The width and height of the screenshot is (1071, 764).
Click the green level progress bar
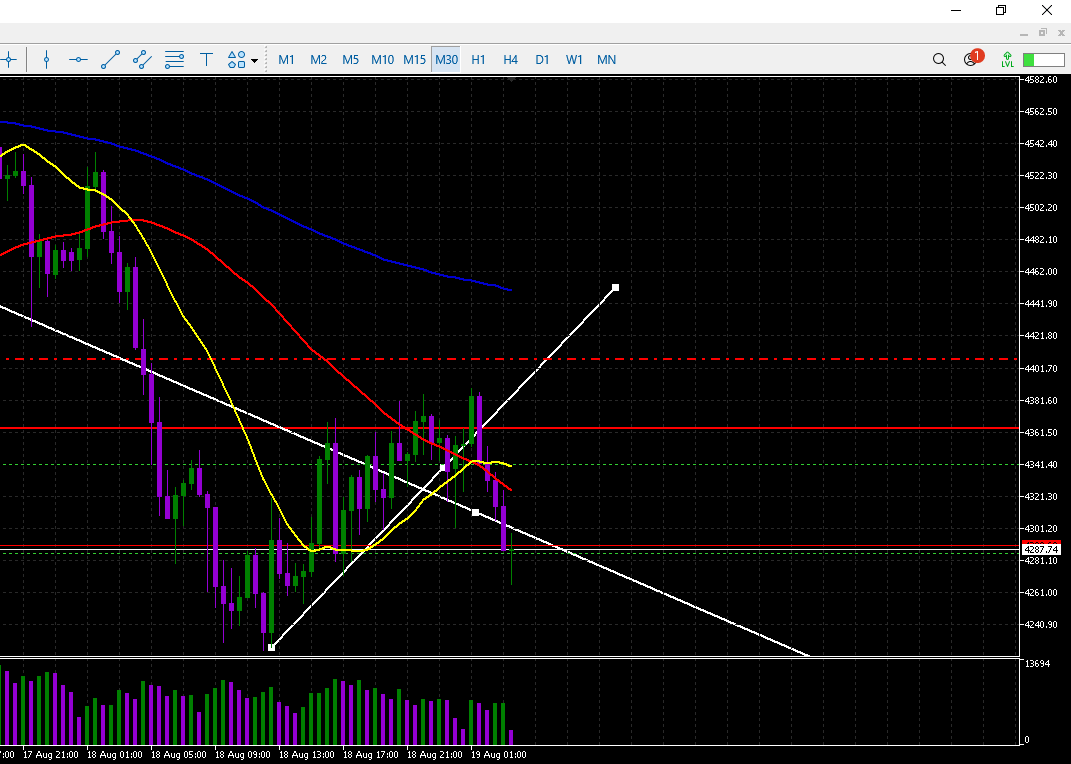[x=1042, y=60]
